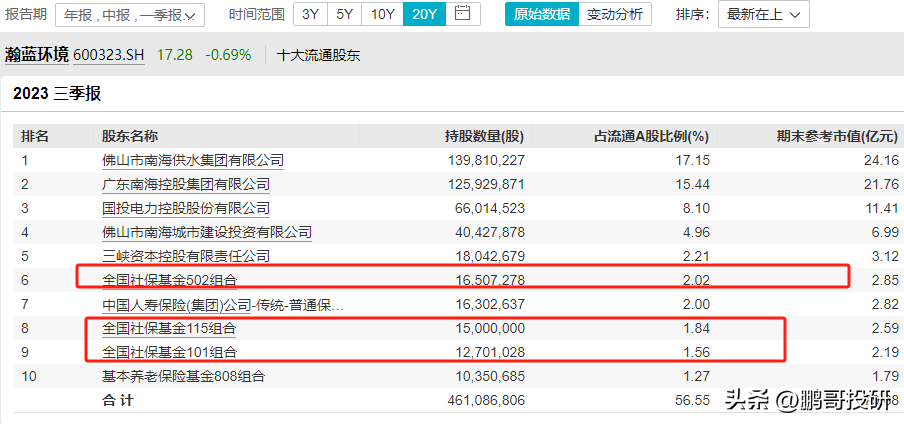904x424 pixels.
Task: Click market value 11.41
Action: [883, 208]
